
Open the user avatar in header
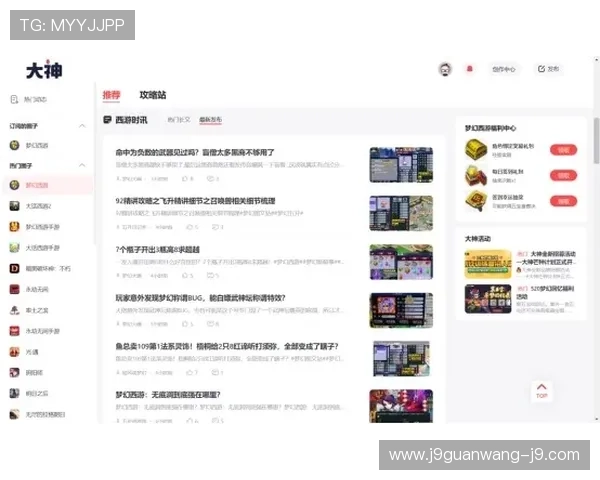[445, 69]
